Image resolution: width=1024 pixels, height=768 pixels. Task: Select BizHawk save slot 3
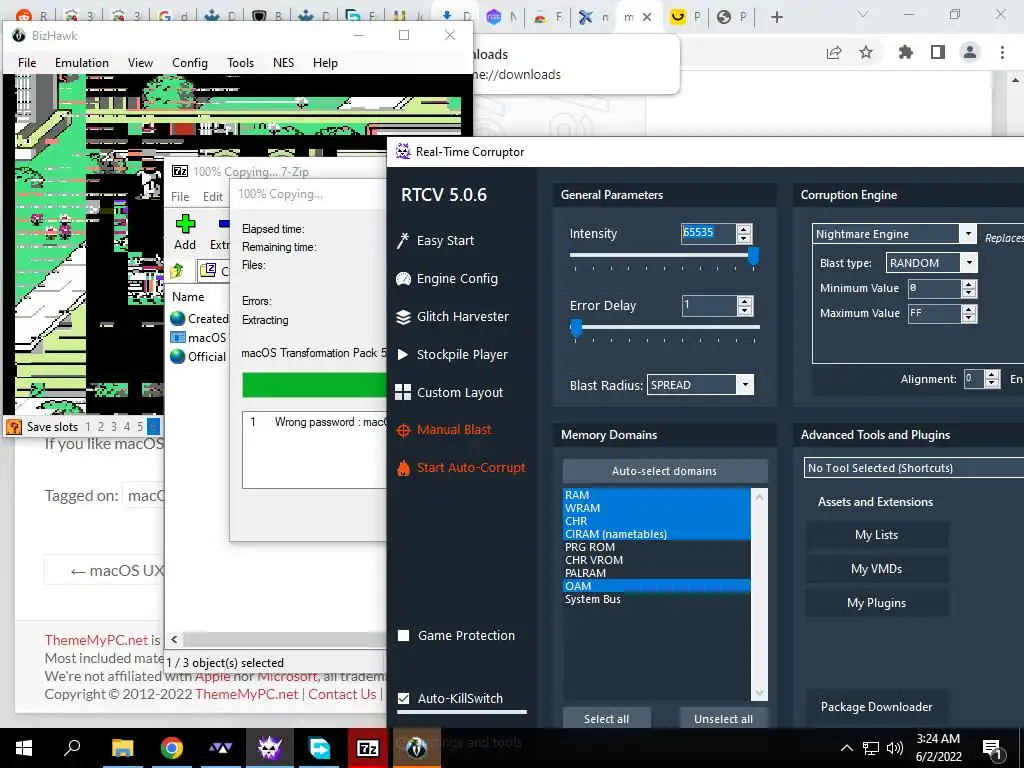click(x=114, y=427)
